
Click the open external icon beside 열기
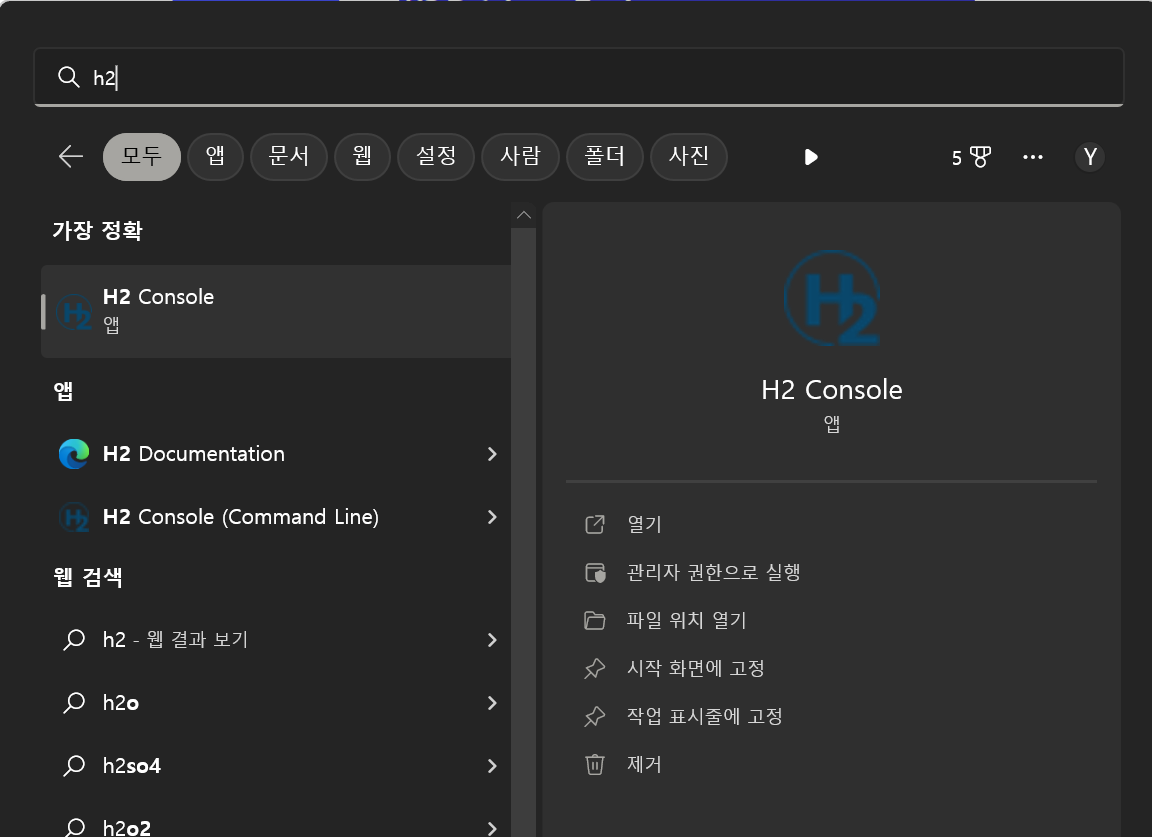594,524
